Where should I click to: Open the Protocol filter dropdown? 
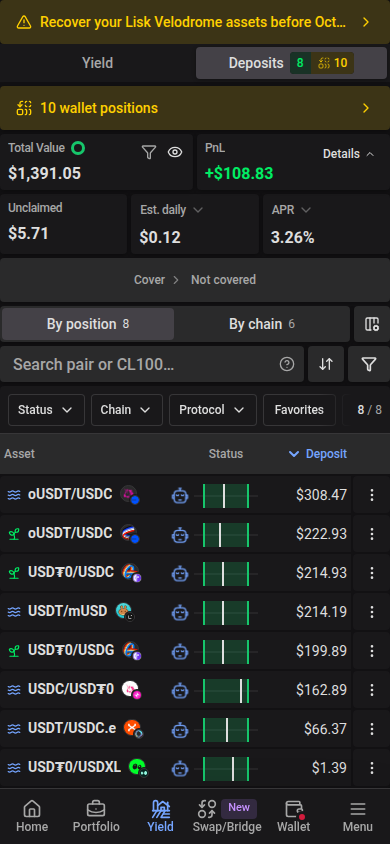click(x=212, y=410)
